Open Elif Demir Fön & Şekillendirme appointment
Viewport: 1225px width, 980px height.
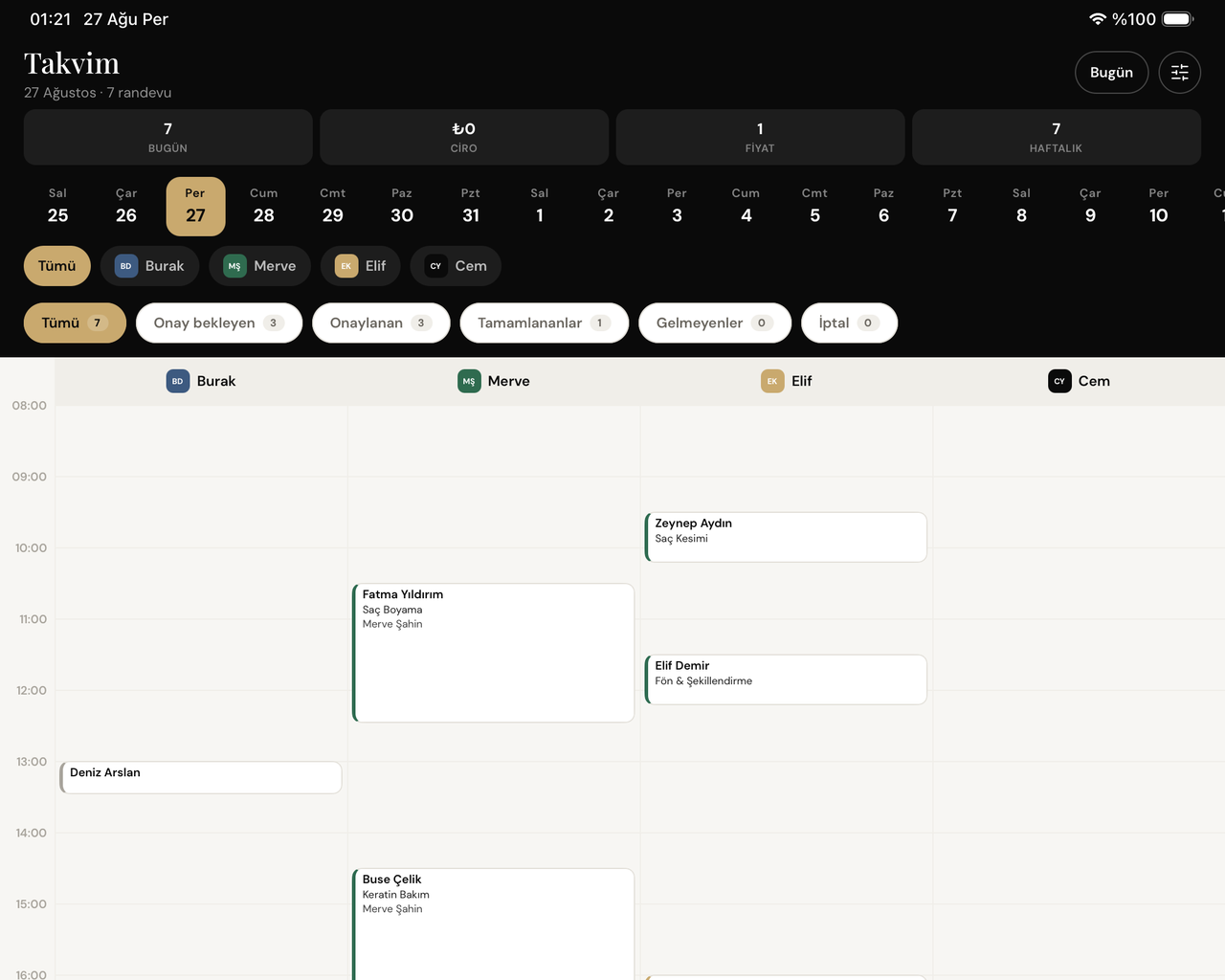pyautogui.click(x=786, y=679)
